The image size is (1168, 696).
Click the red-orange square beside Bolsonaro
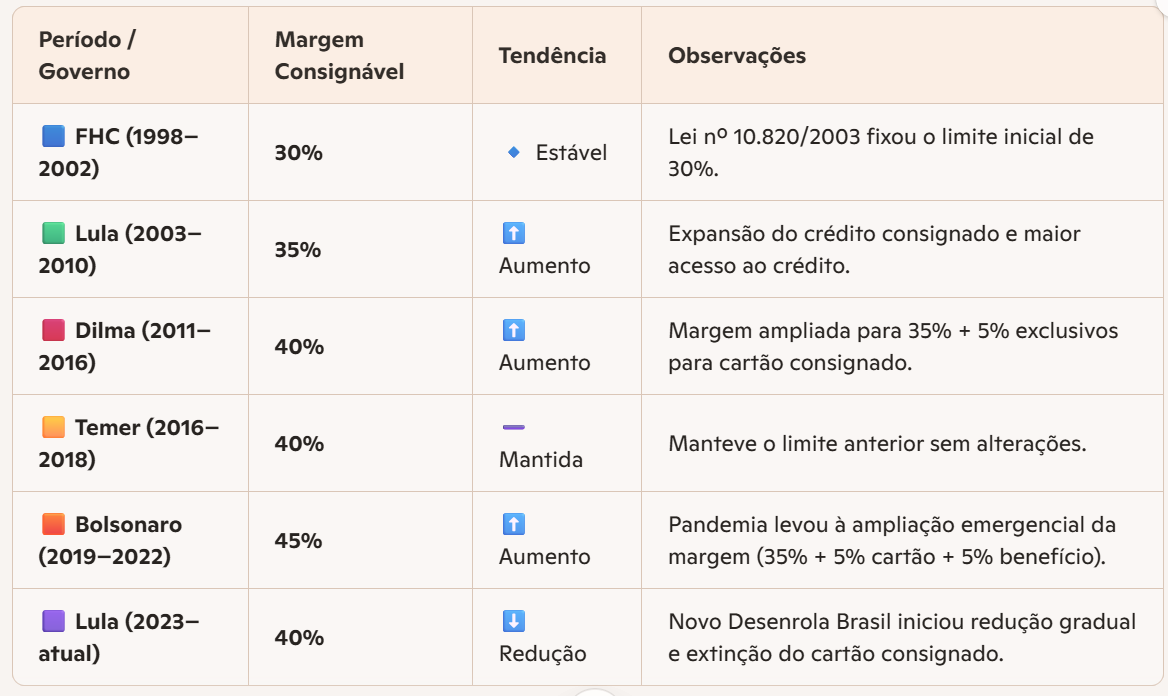[53, 524]
